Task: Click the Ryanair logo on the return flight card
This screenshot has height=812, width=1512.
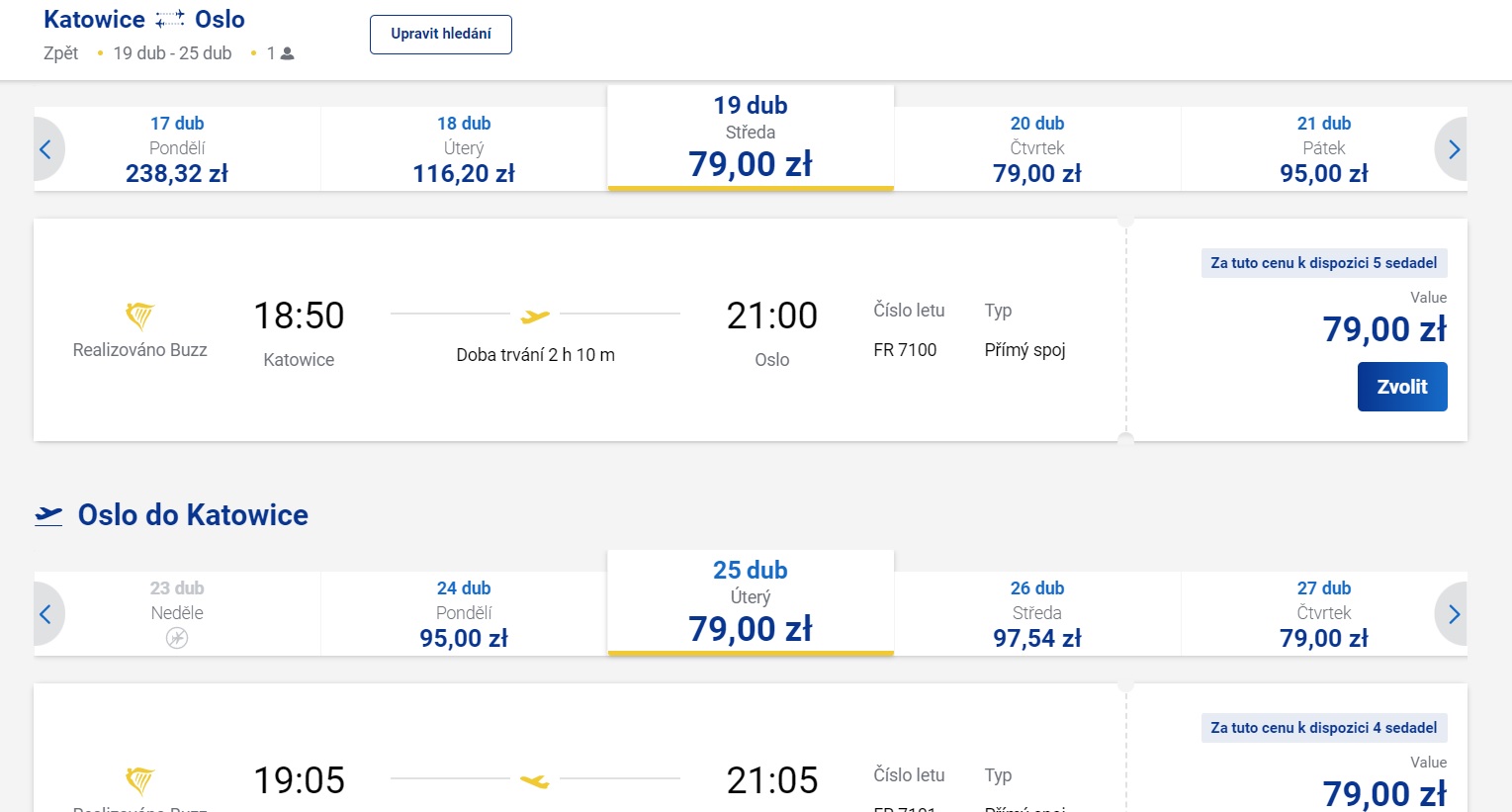Action: (139, 780)
